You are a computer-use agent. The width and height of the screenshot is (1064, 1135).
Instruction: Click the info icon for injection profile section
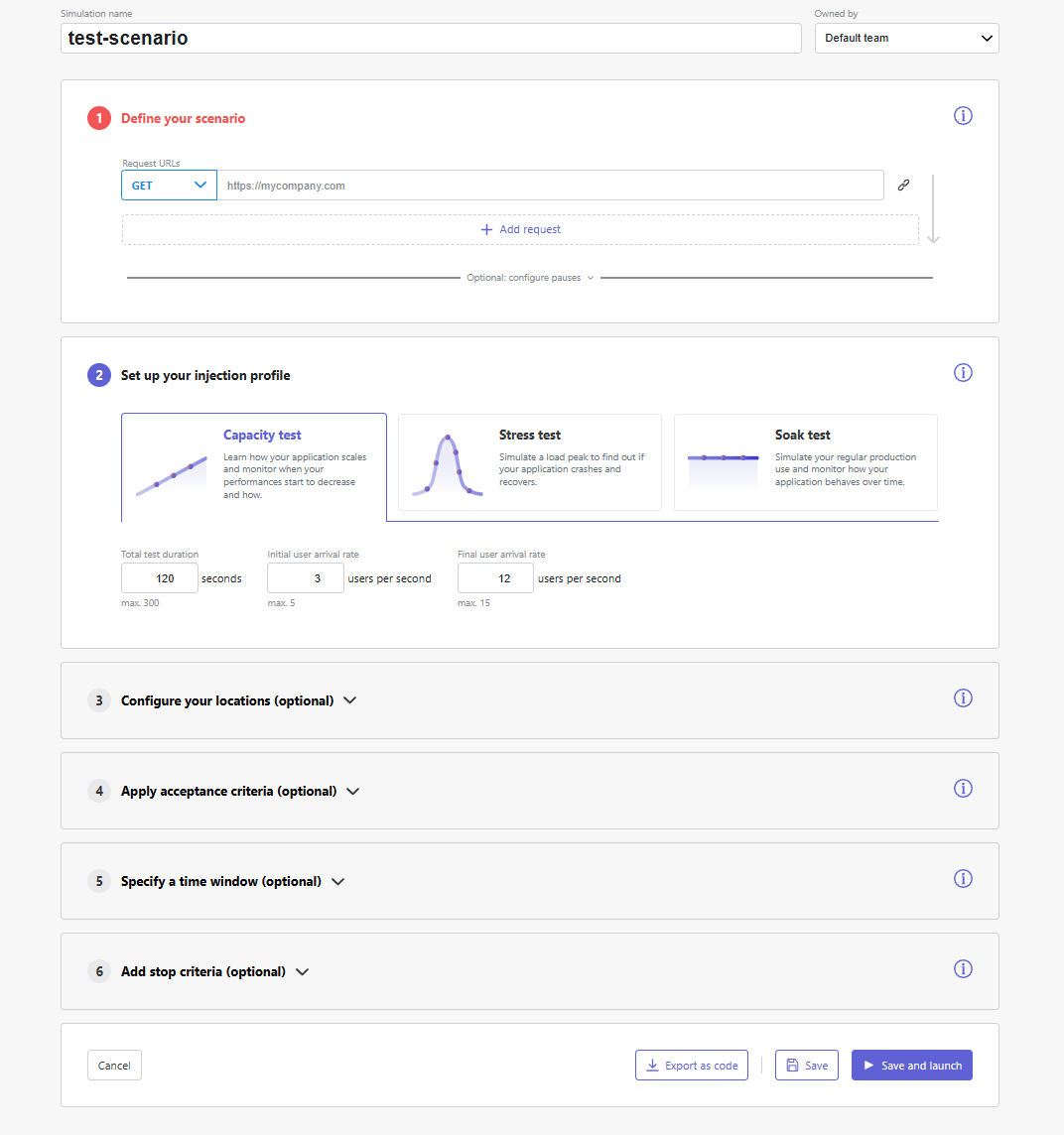click(x=963, y=373)
